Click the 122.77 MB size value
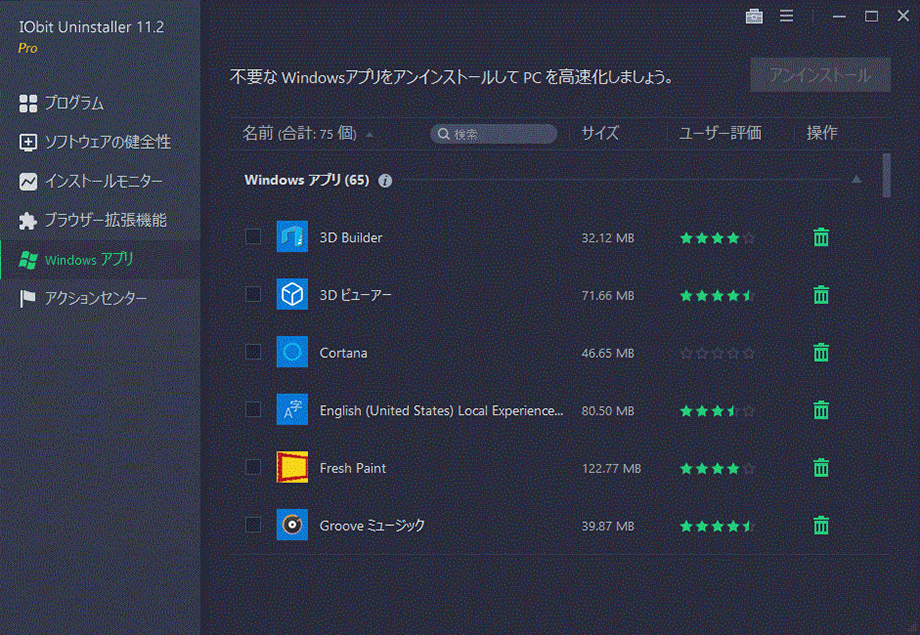 click(x=611, y=468)
